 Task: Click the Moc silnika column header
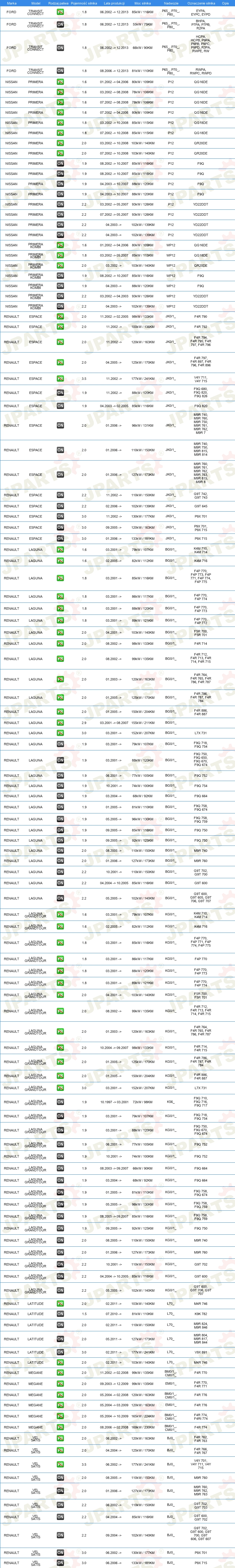(143, 3)
